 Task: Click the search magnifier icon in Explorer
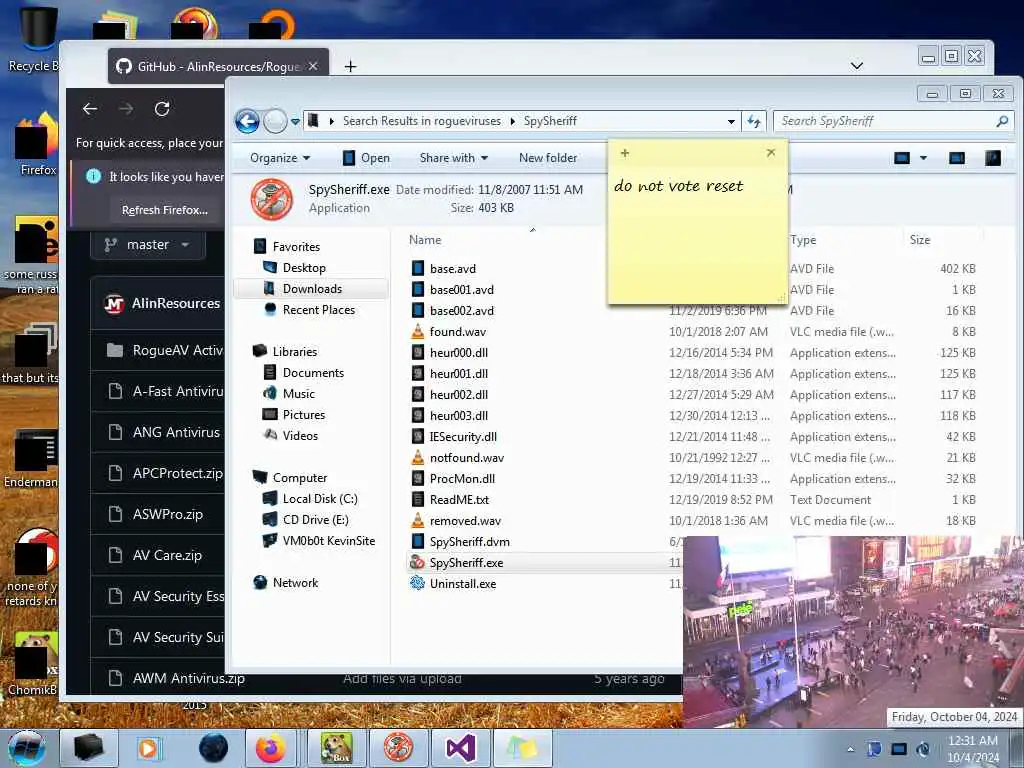pyautogui.click(x=1002, y=121)
